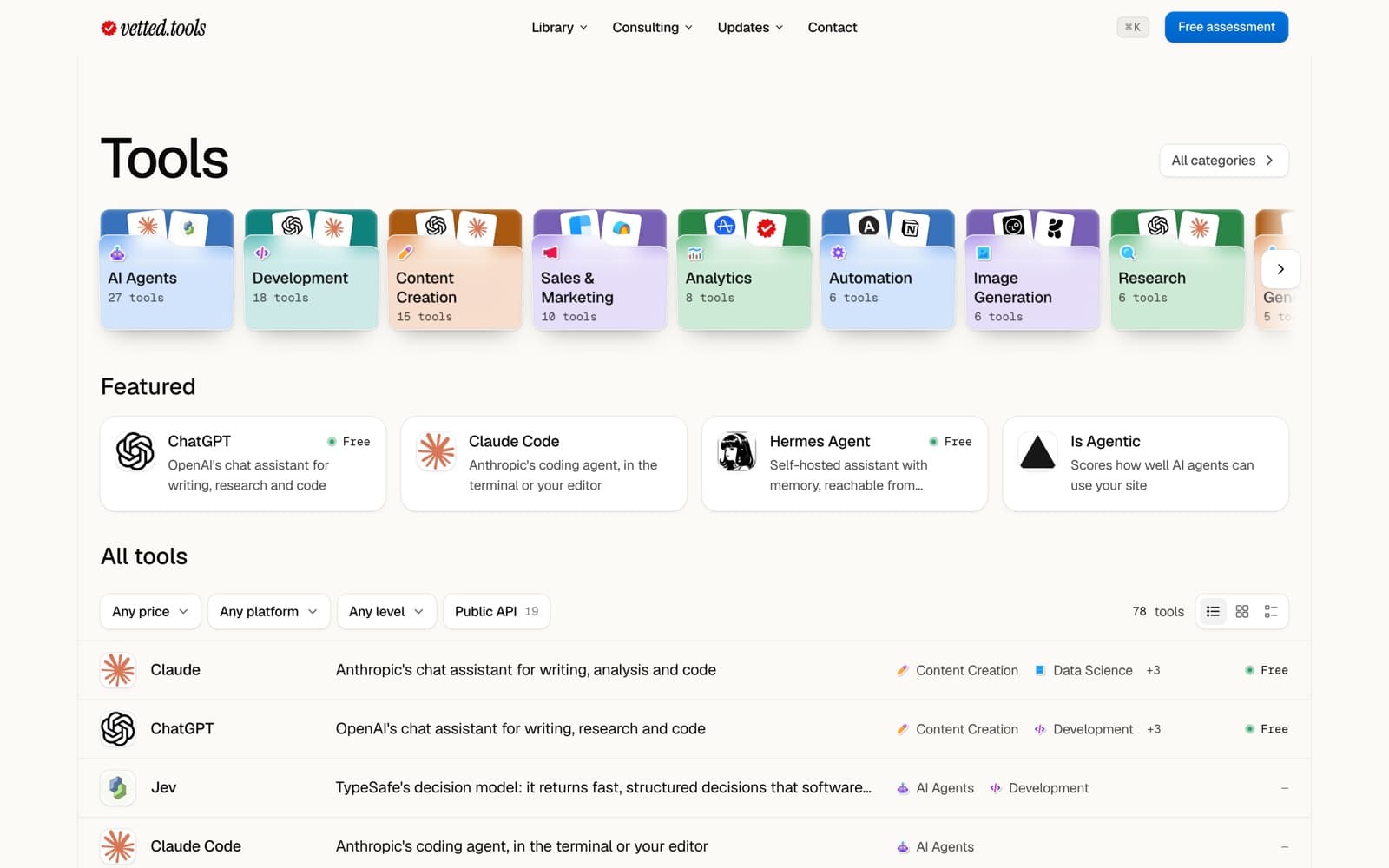Open the featured ChatGPT card
Viewport: 1389px width, 868px height.
click(243, 464)
